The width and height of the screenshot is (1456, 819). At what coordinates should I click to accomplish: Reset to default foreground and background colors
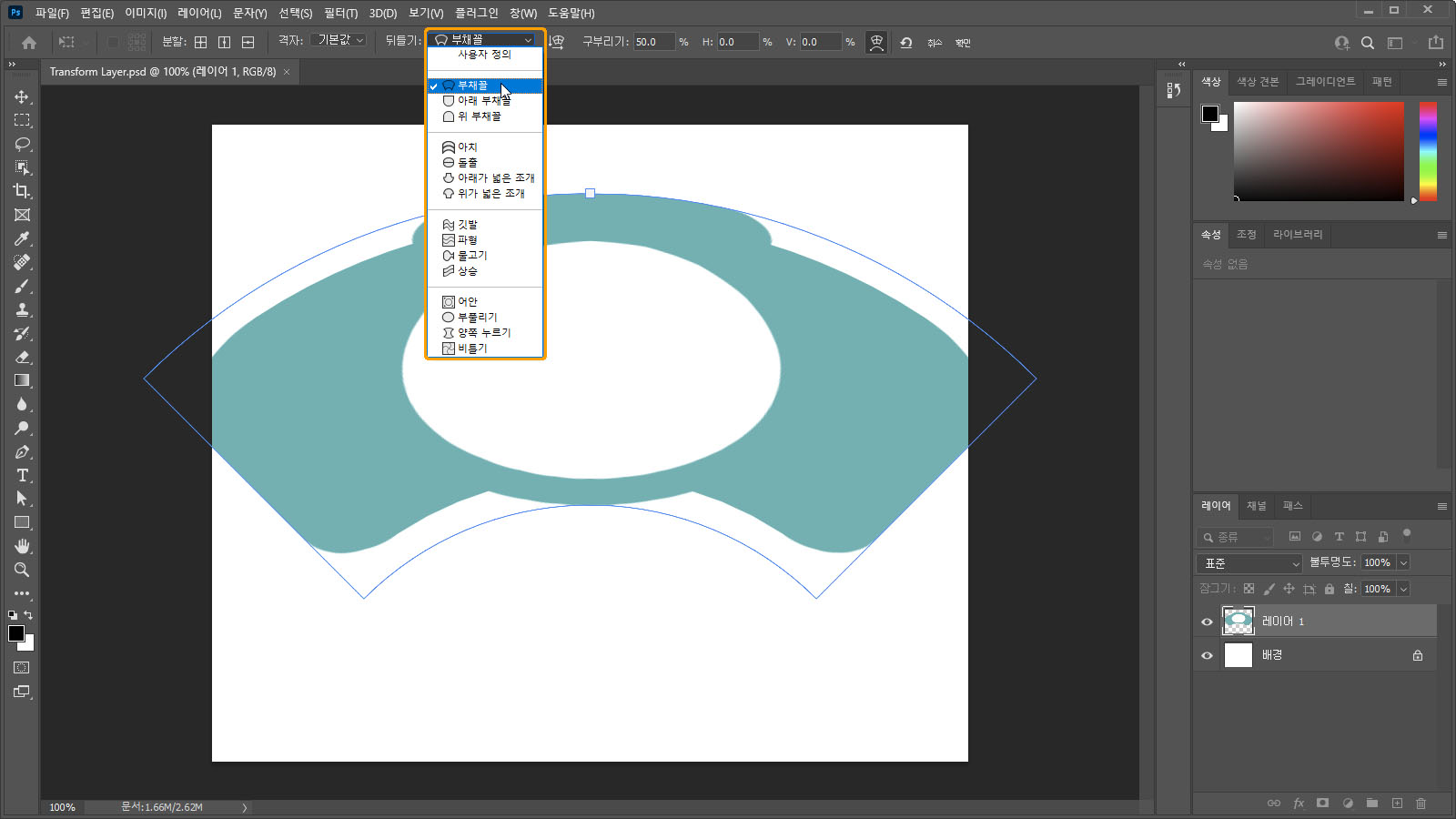[13, 615]
